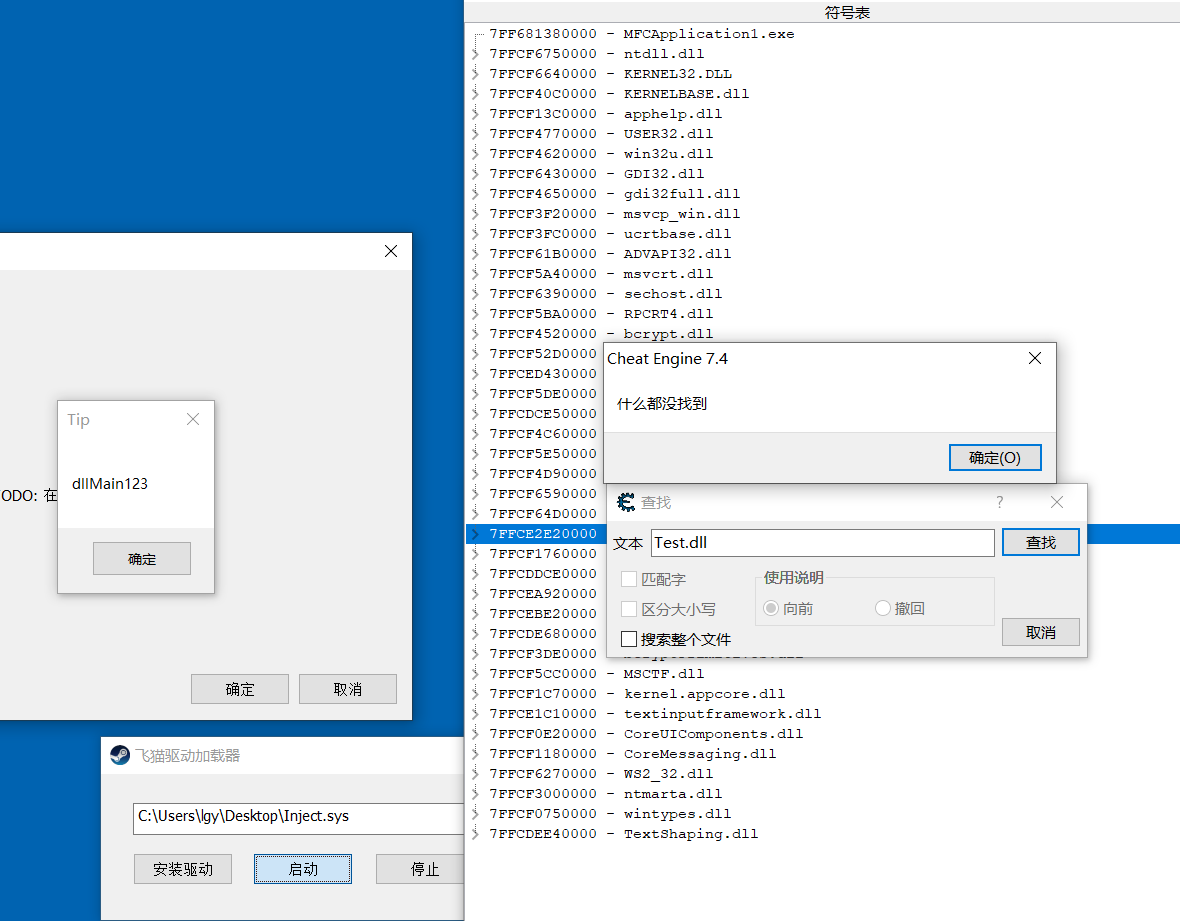Viewport: 1180px width, 921px height.
Task: Click the 什么都没找到 message text
Action: coord(661,403)
